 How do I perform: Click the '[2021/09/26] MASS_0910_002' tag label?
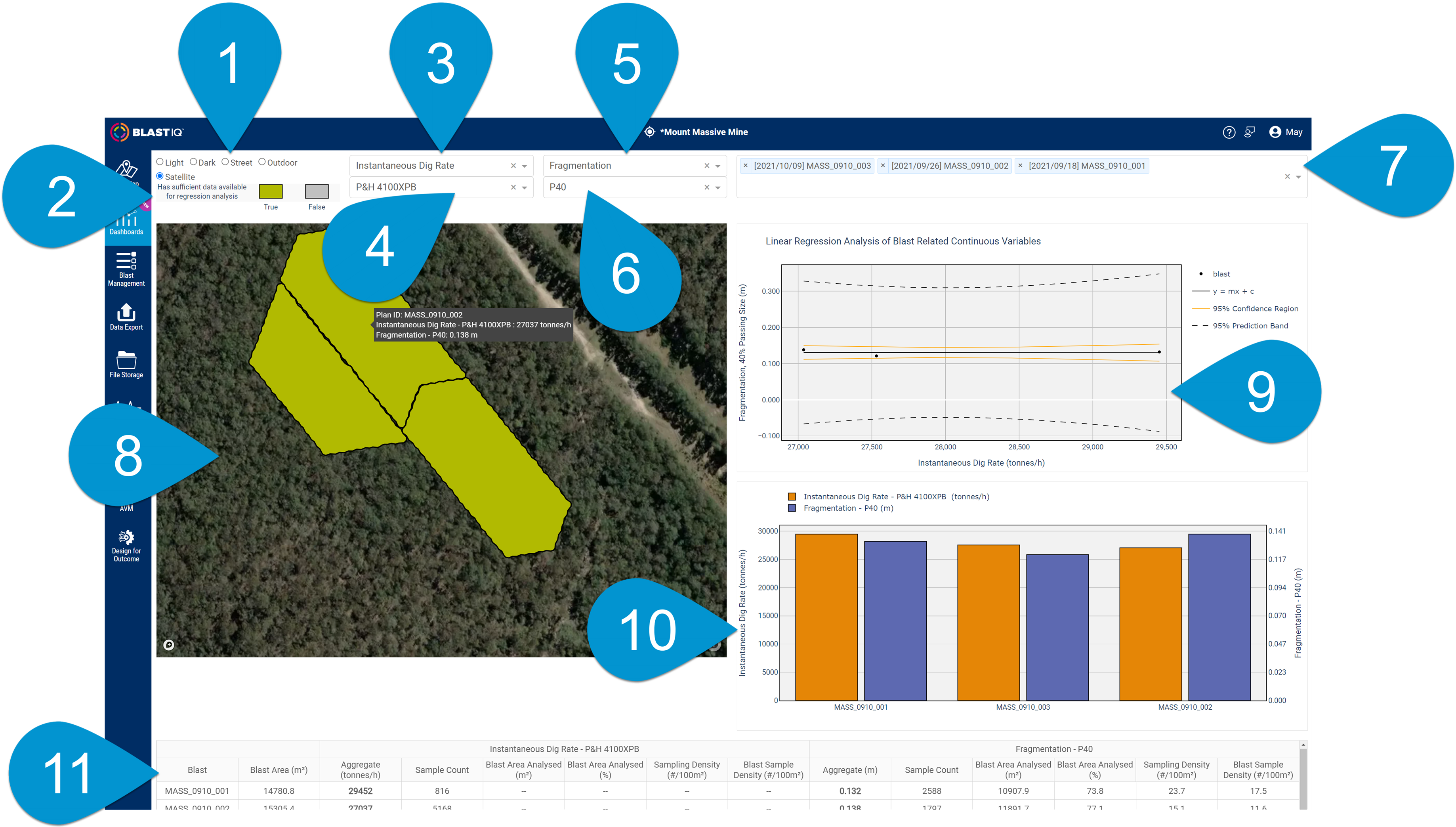tap(950, 166)
